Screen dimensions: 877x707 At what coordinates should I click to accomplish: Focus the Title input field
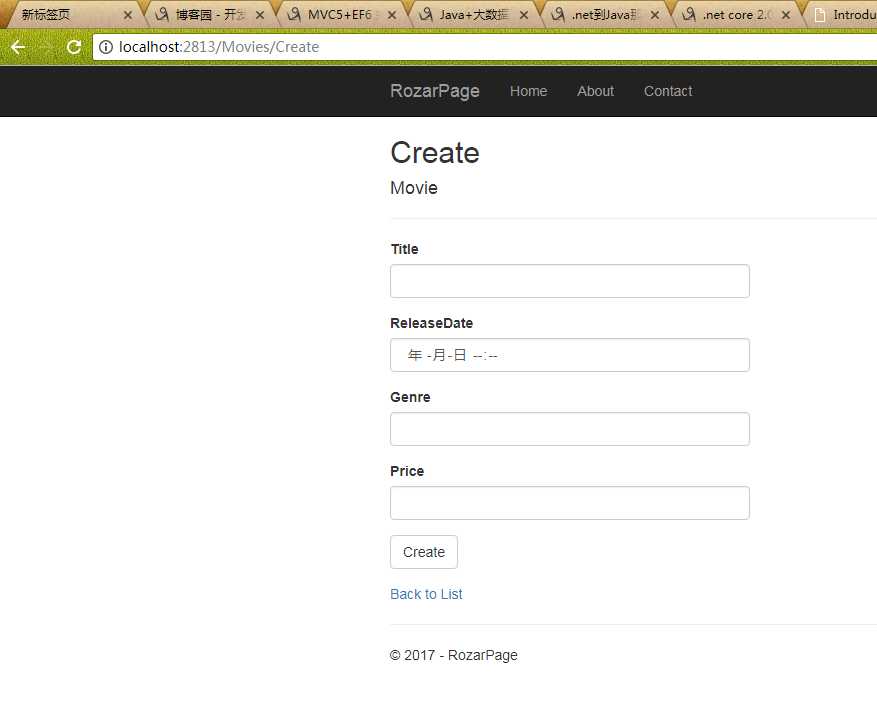tap(569, 281)
